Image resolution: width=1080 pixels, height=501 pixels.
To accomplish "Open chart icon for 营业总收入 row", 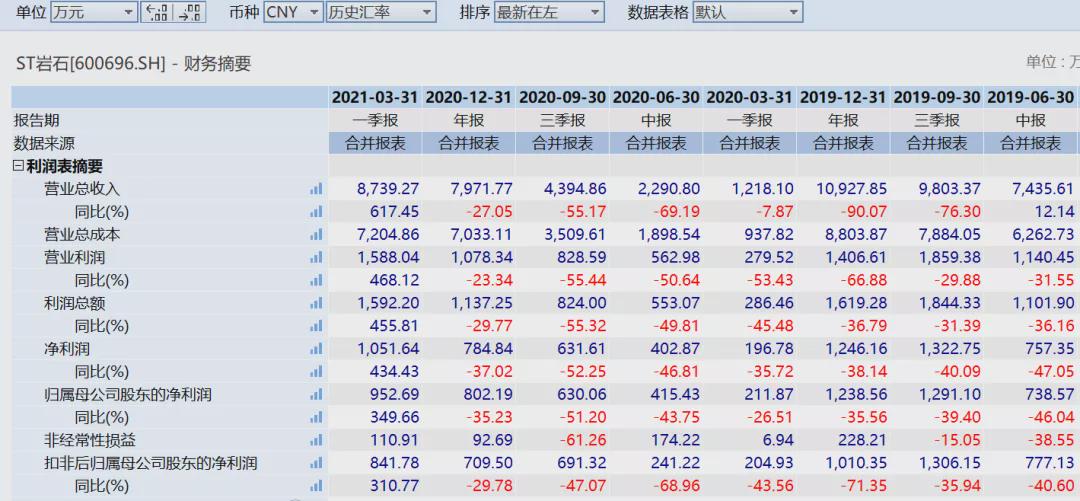I will click(316, 189).
